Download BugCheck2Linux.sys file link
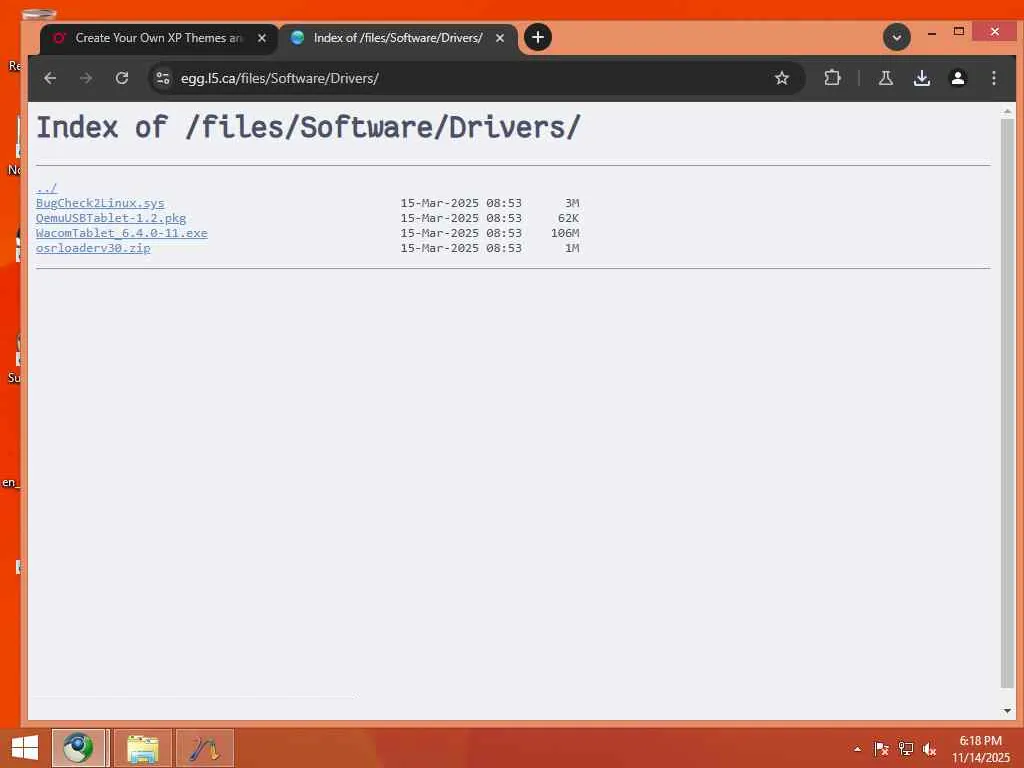The height and width of the screenshot is (768, 1024). [100, 203]
